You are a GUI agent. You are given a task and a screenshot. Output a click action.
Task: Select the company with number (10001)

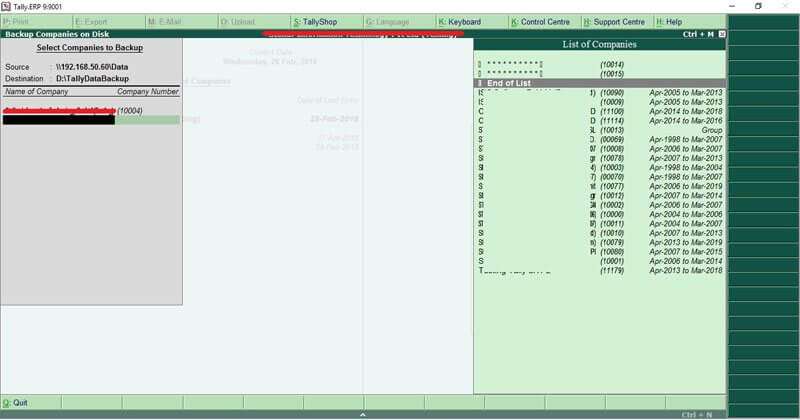tap(599, 261)
